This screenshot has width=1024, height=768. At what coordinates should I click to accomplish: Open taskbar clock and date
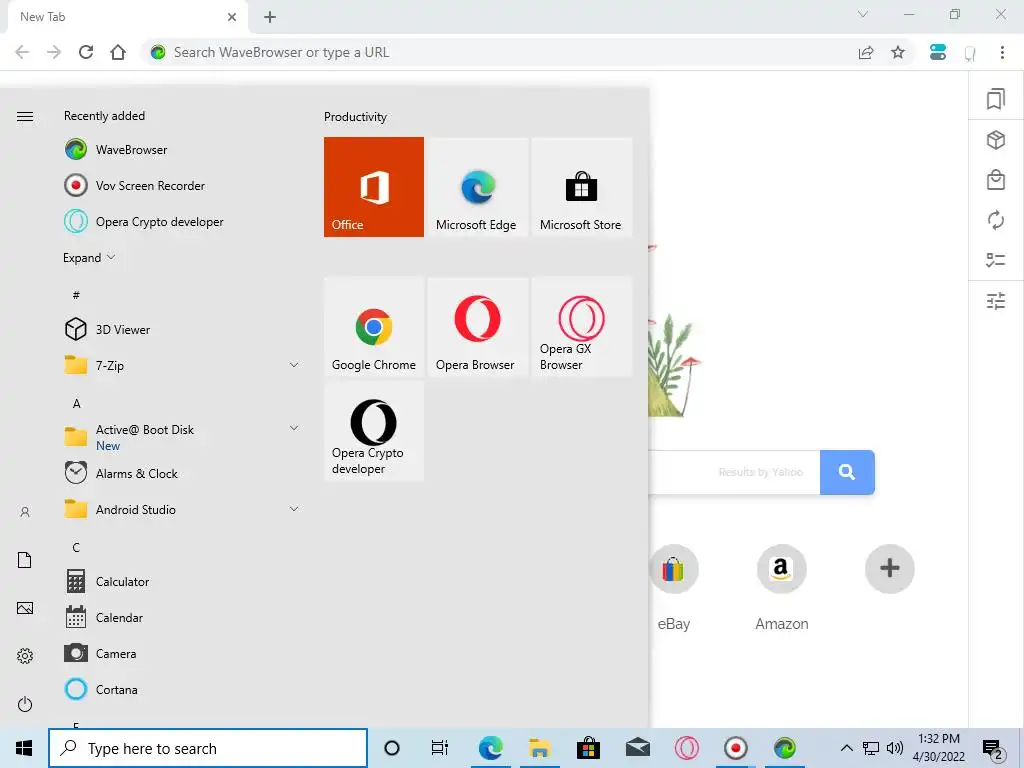tap(938, 748)
